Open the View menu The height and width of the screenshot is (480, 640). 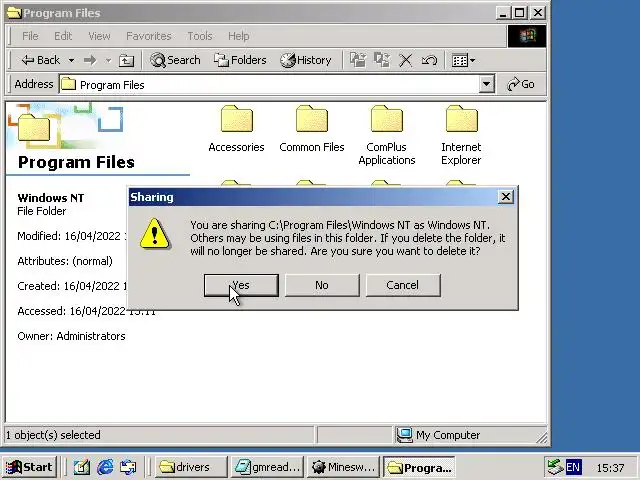(x=99, y=36)
